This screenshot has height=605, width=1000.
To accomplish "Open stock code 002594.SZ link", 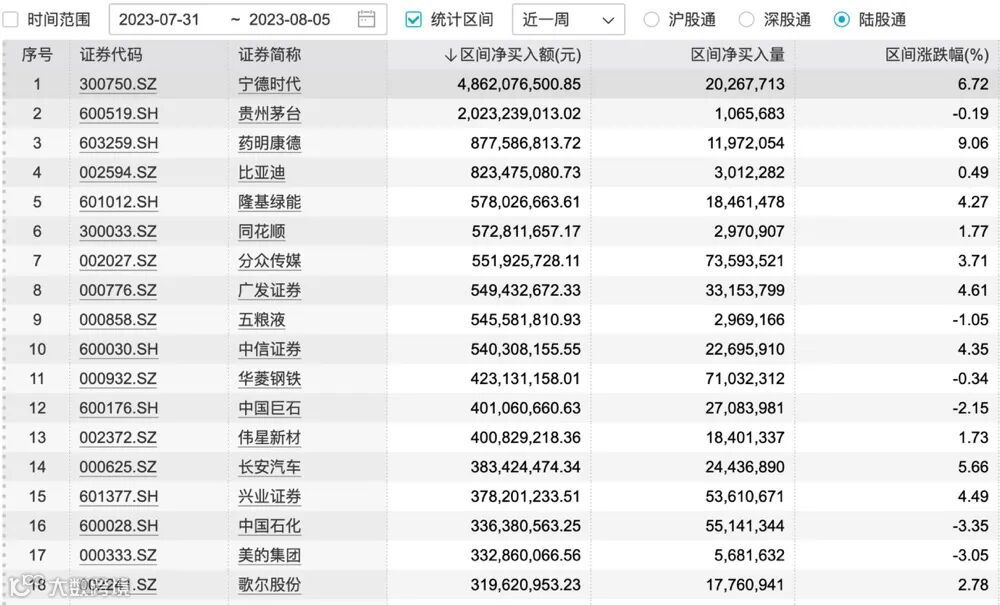I will point(118,173).
